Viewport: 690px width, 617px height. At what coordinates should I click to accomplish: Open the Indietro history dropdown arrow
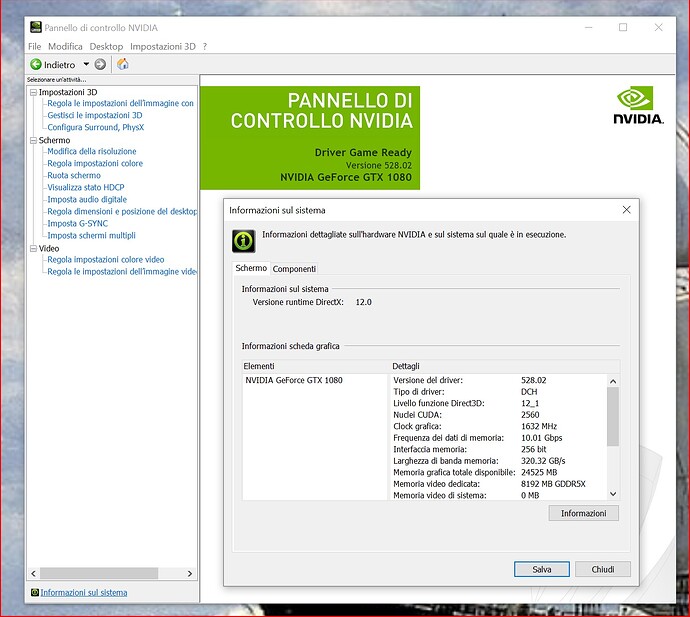click(86, 64)
